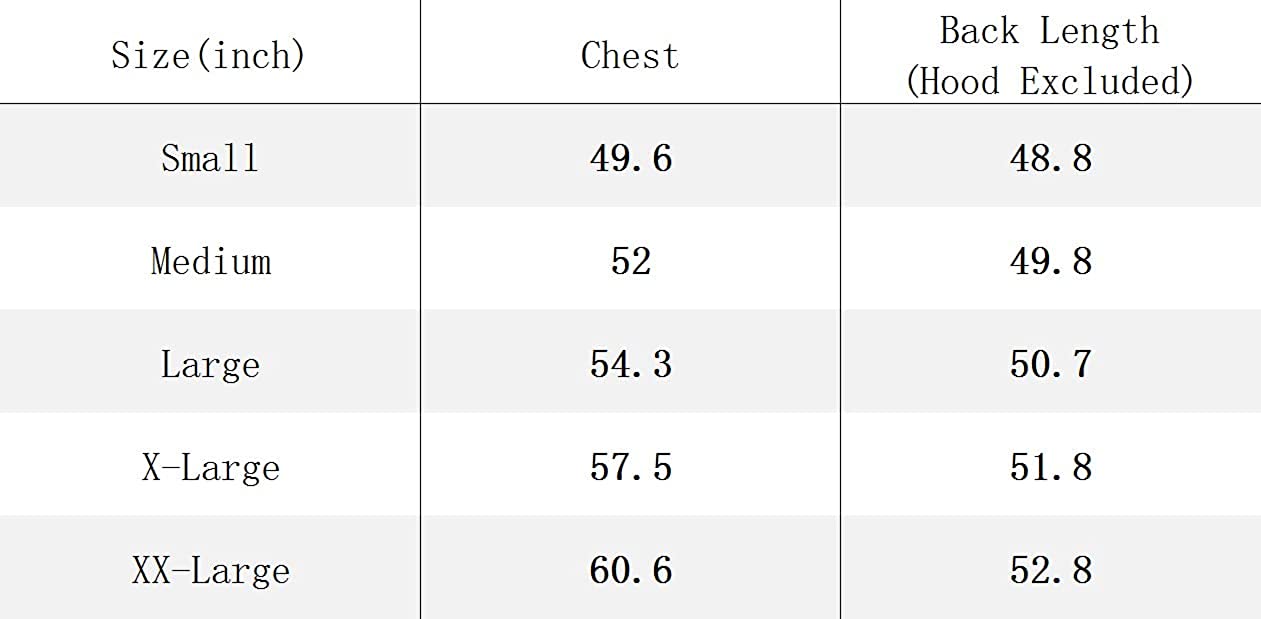
Task: Select the Small size row label
Action: point(210,158)
